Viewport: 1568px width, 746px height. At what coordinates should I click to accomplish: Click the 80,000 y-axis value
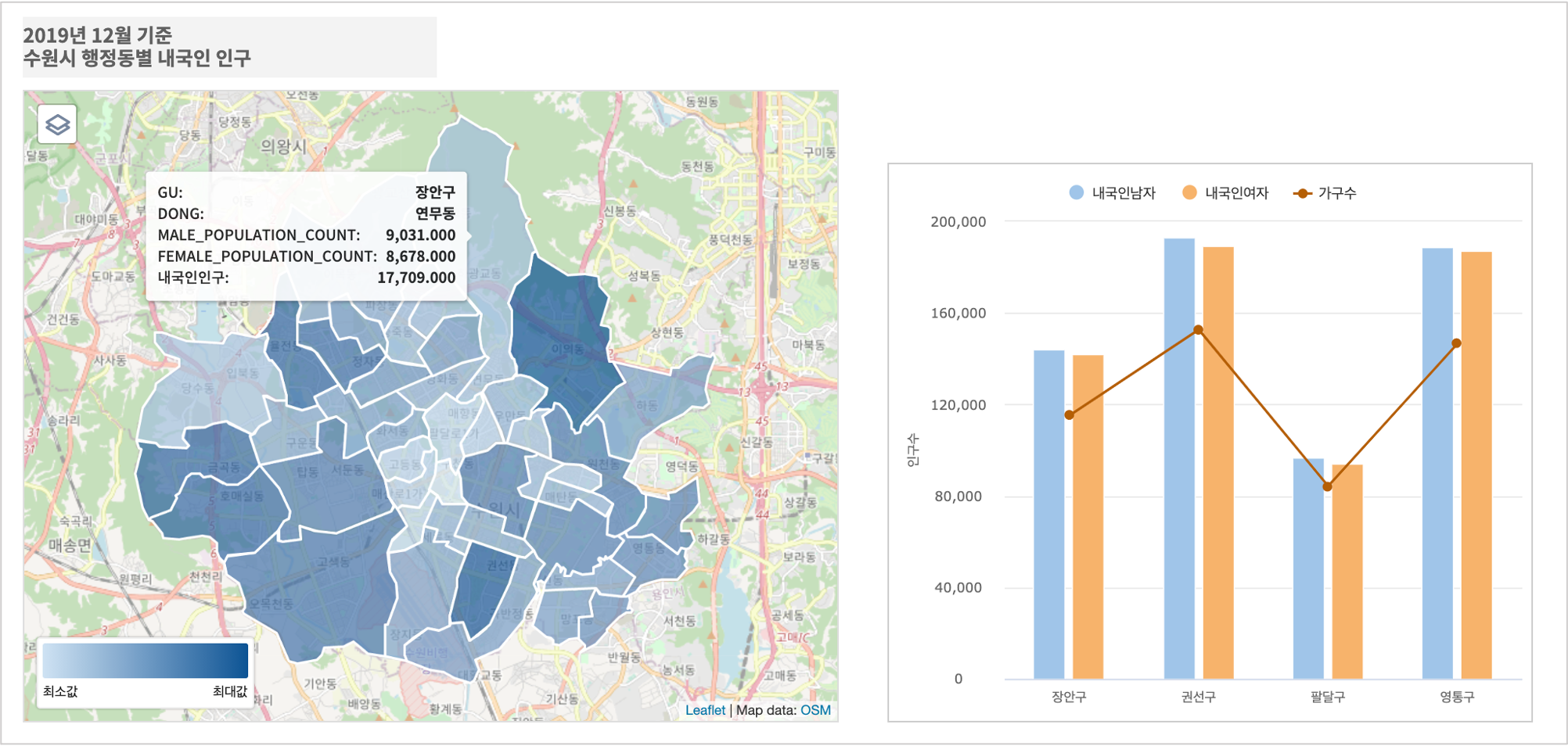(x=958, y=497)
